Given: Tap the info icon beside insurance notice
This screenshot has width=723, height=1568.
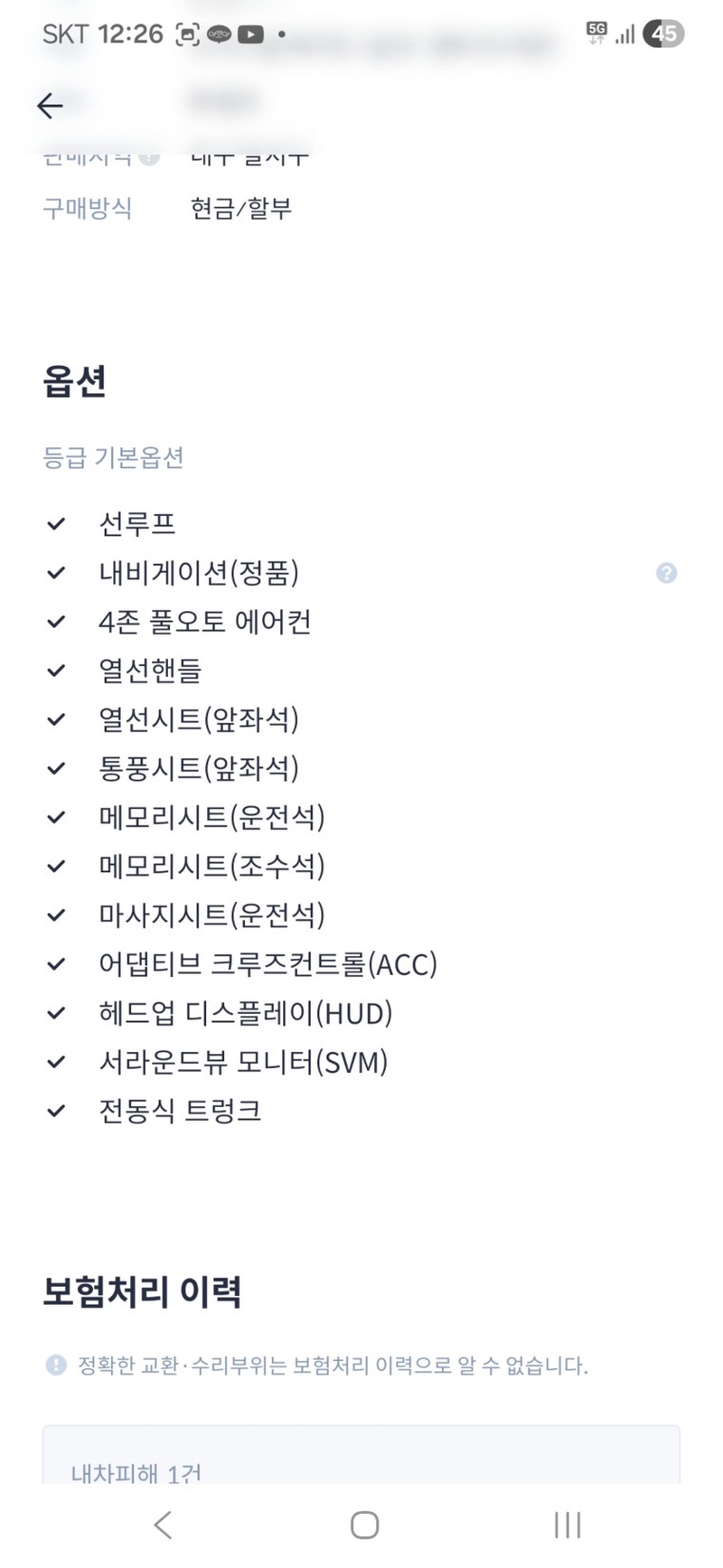Looking at the screenshot, I should tap(56, 1365).
